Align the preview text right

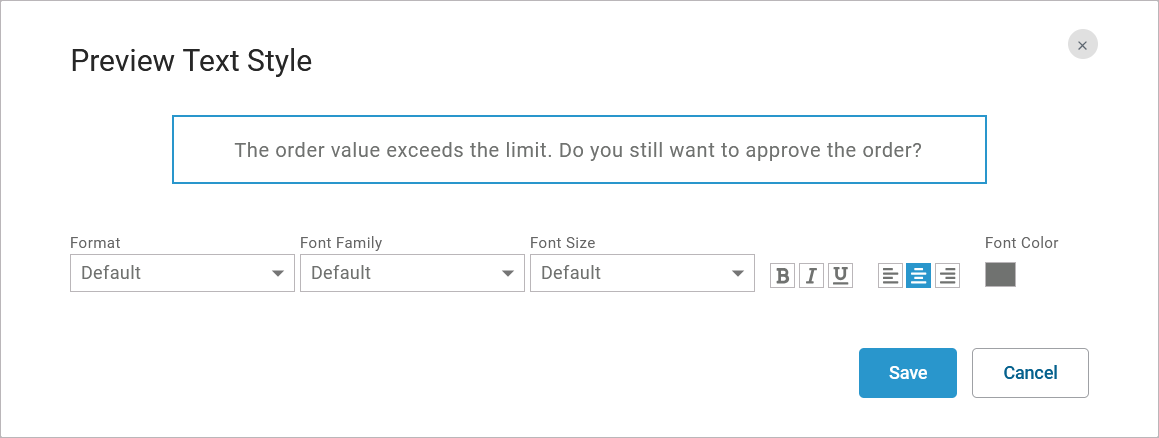coord(947,275)
